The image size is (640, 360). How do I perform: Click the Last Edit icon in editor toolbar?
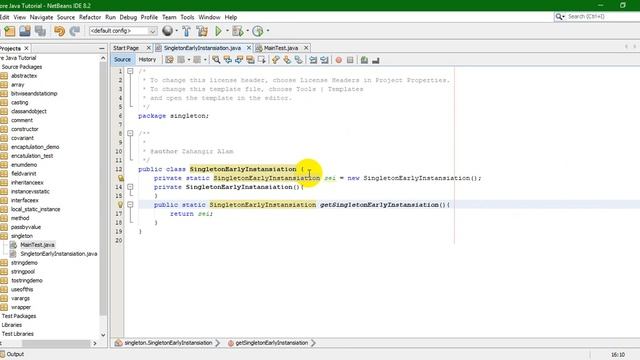point(169,60)
